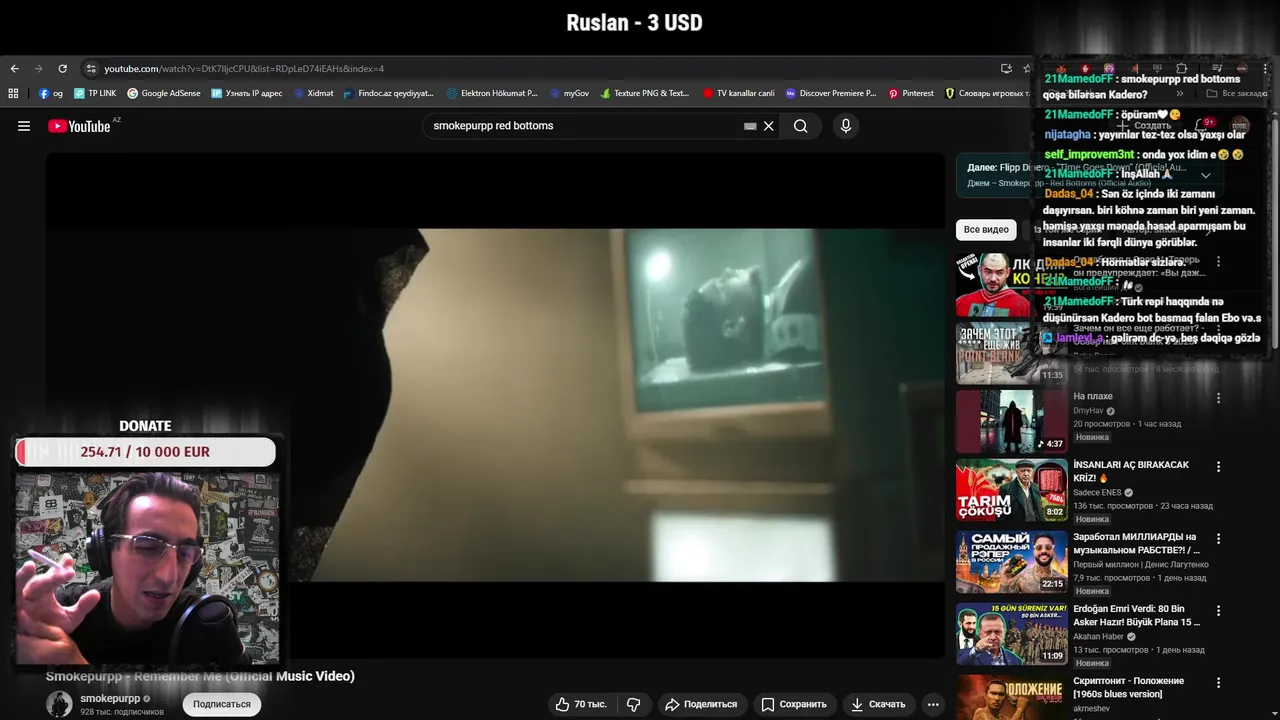Open the Pinterest bookmark
This screenshot has height=720, width=1280.
tap(910, 93)
